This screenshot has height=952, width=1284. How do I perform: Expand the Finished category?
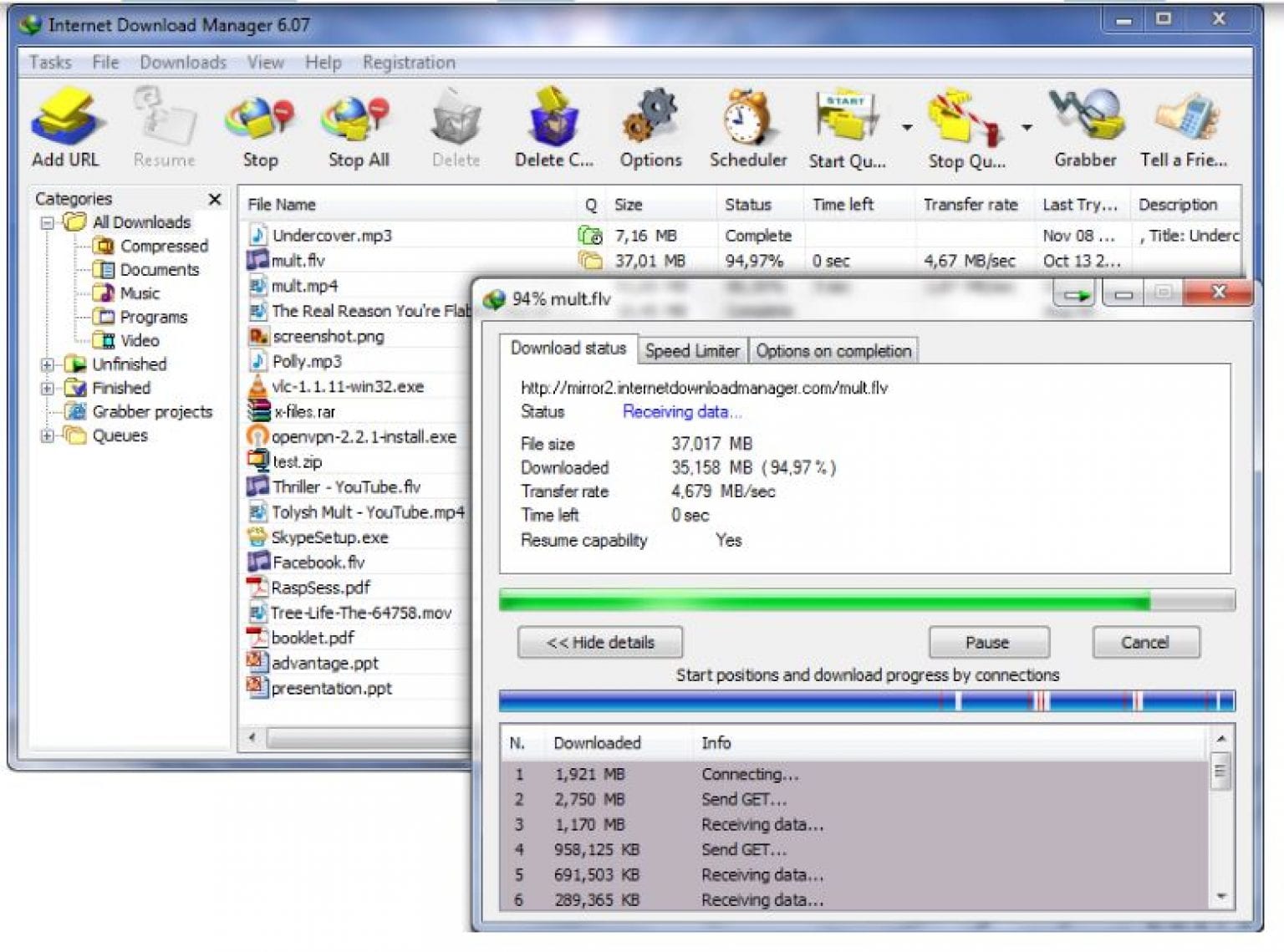tap(48, 388)
